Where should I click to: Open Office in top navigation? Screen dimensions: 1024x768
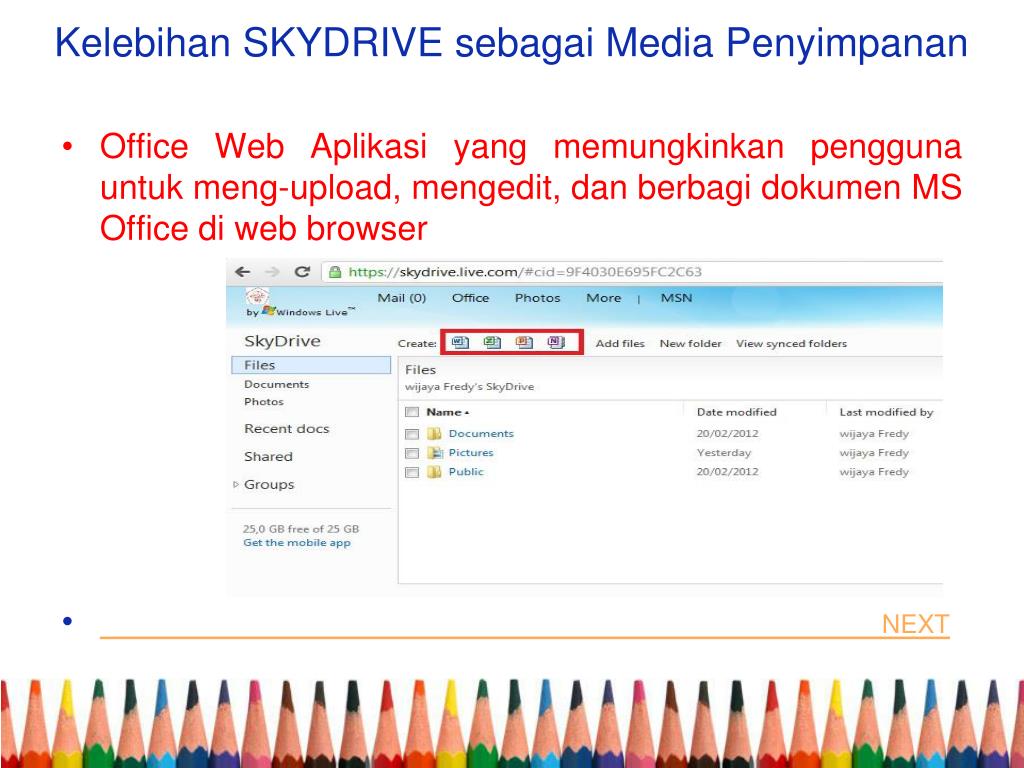[x=470, y=298]
